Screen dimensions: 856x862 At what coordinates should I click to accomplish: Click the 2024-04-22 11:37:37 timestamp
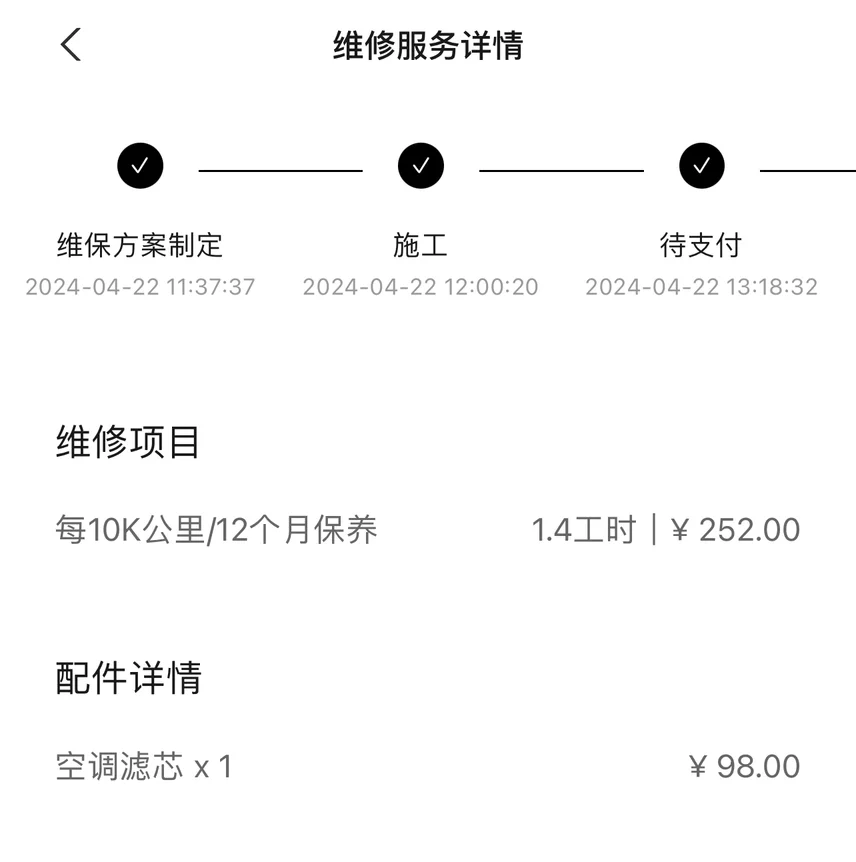tap(140, 287)
